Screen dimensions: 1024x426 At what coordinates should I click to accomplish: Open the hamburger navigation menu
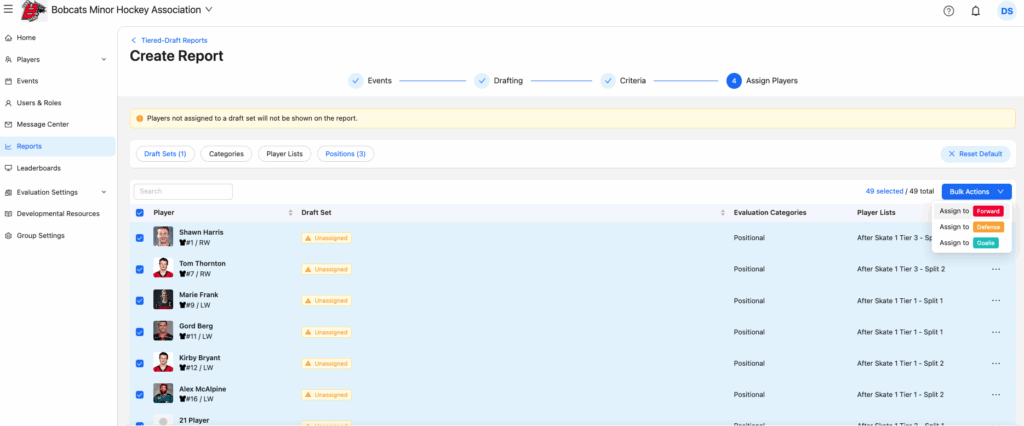(x=8, y=10)
